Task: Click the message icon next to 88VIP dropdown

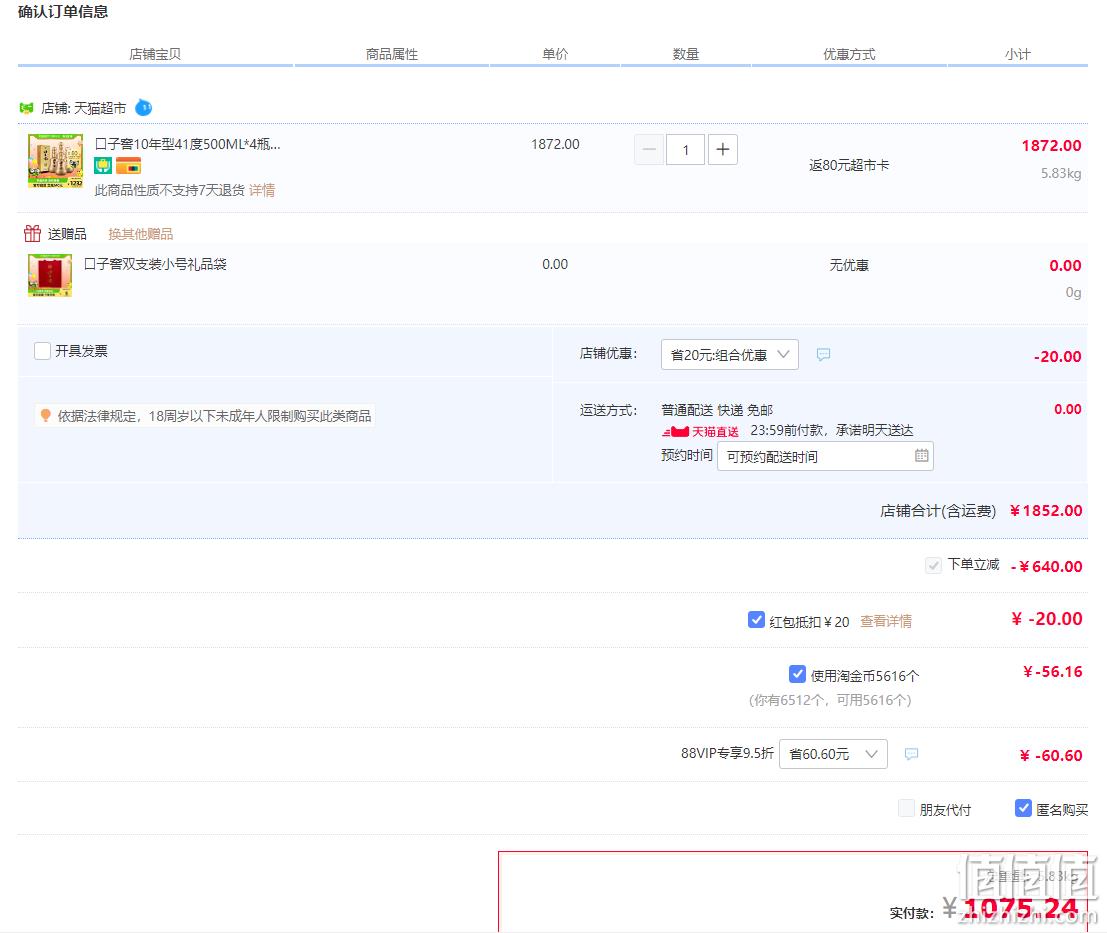Action: 911,754
